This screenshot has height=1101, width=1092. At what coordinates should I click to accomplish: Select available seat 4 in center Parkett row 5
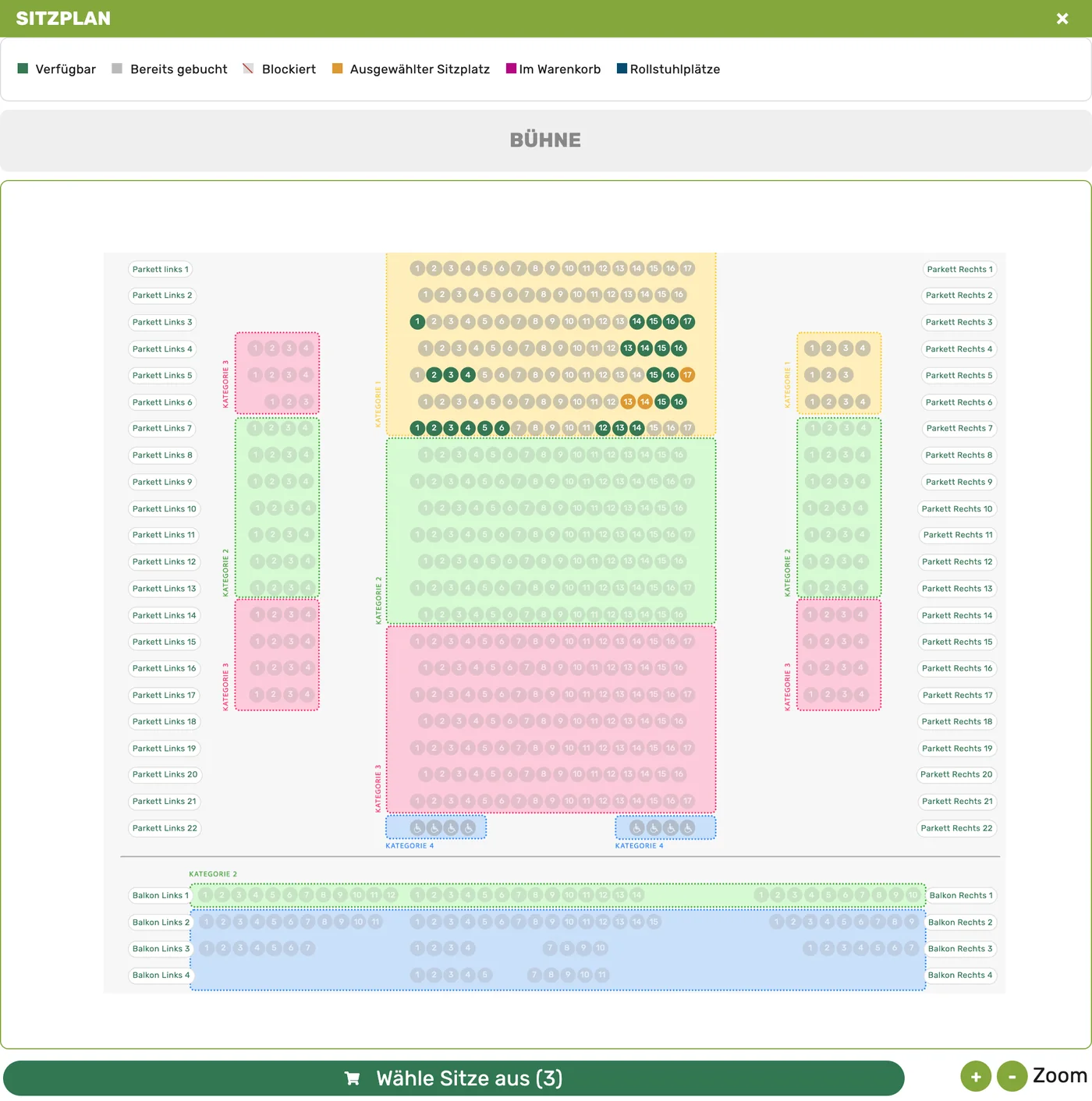[468, 375]
